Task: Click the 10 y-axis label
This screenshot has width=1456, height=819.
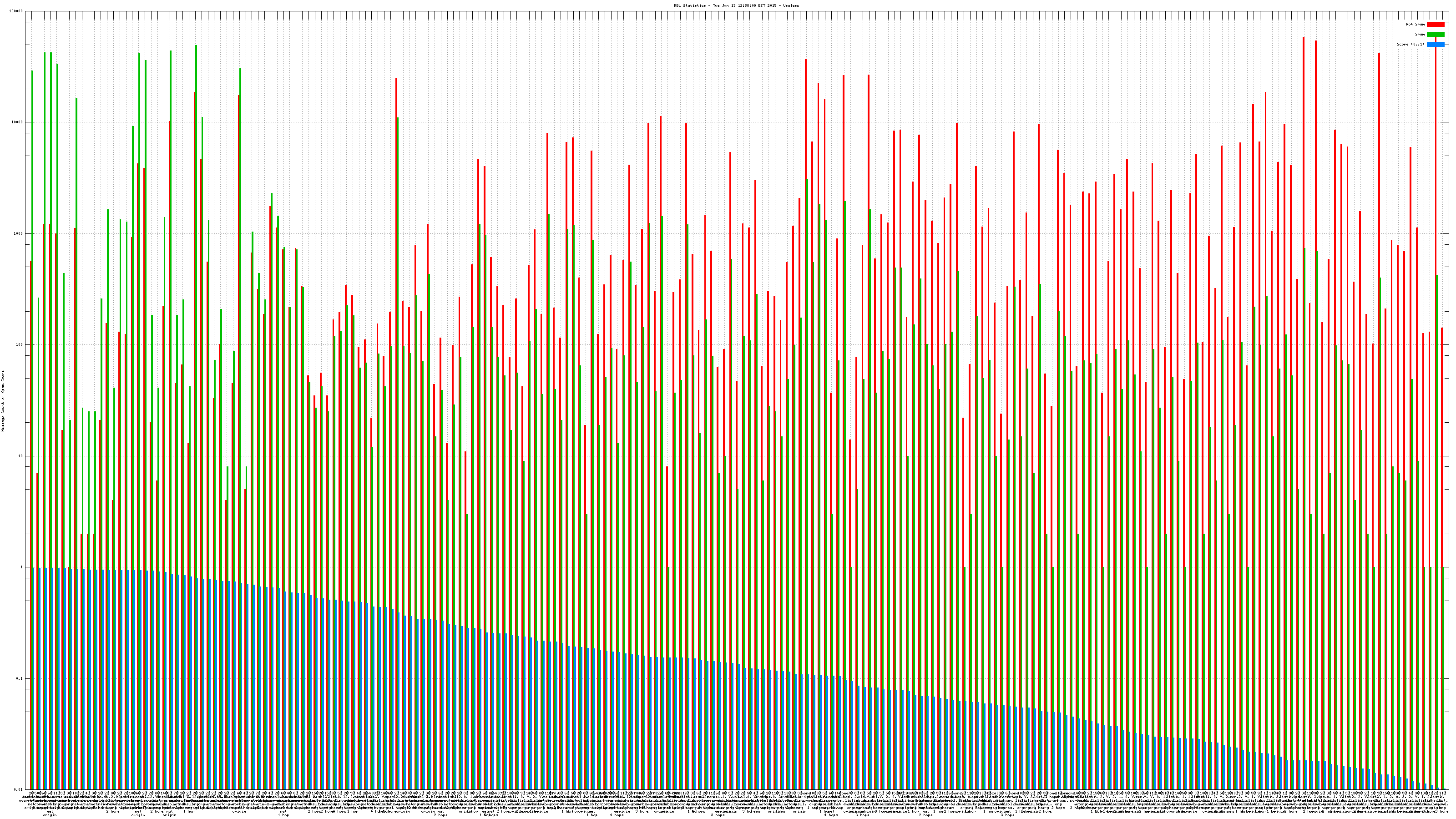Action: [21, 456]
